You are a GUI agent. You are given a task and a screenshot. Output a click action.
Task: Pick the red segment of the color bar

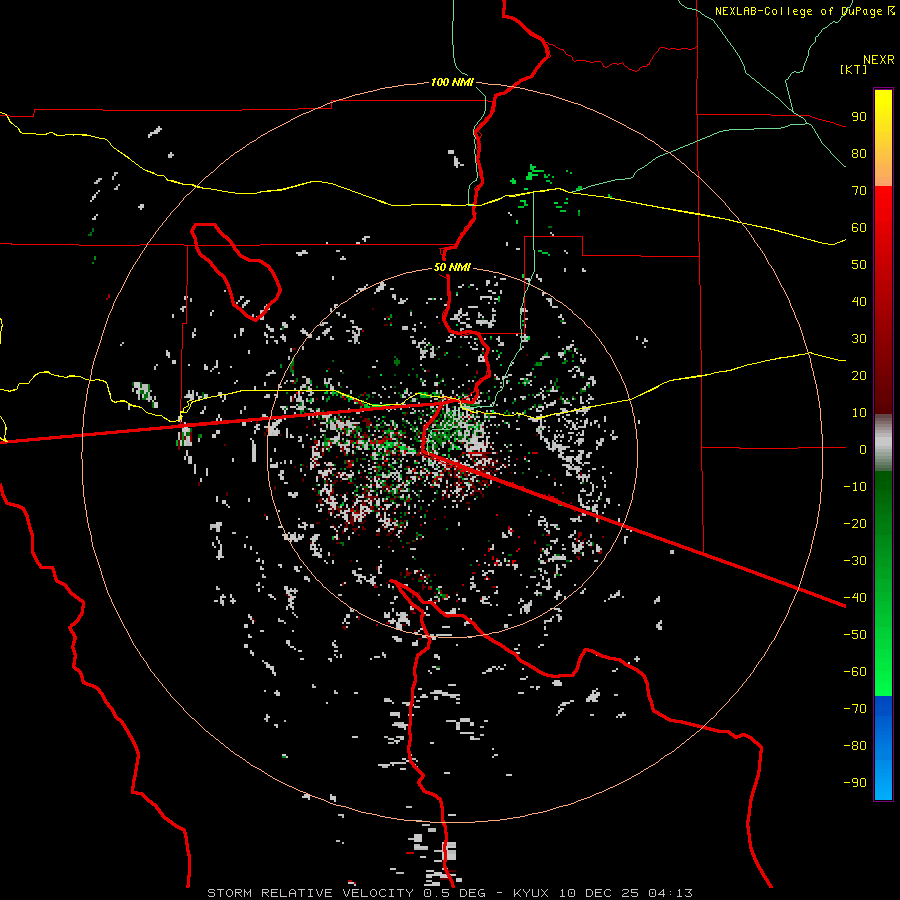point(883,300)
